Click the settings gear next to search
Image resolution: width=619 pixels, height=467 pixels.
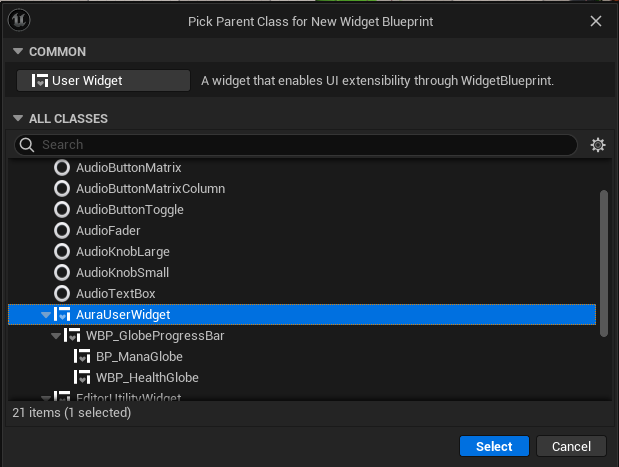[x=598, y=145]
